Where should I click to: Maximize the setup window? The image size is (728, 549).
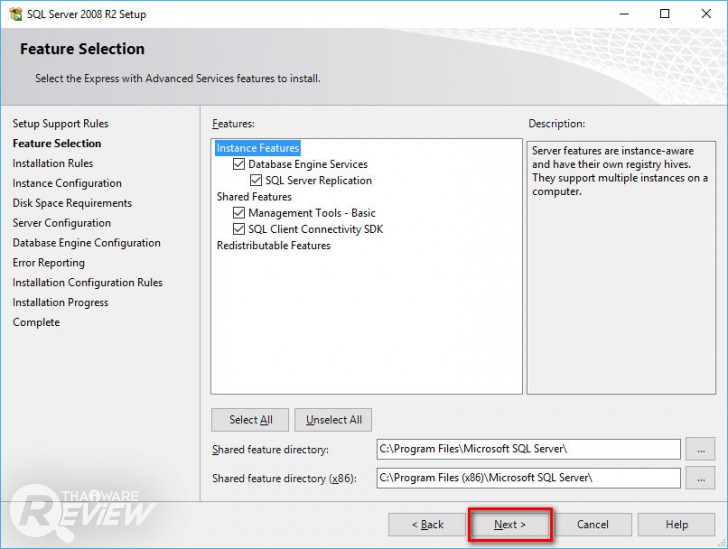[x=665, y=14]
